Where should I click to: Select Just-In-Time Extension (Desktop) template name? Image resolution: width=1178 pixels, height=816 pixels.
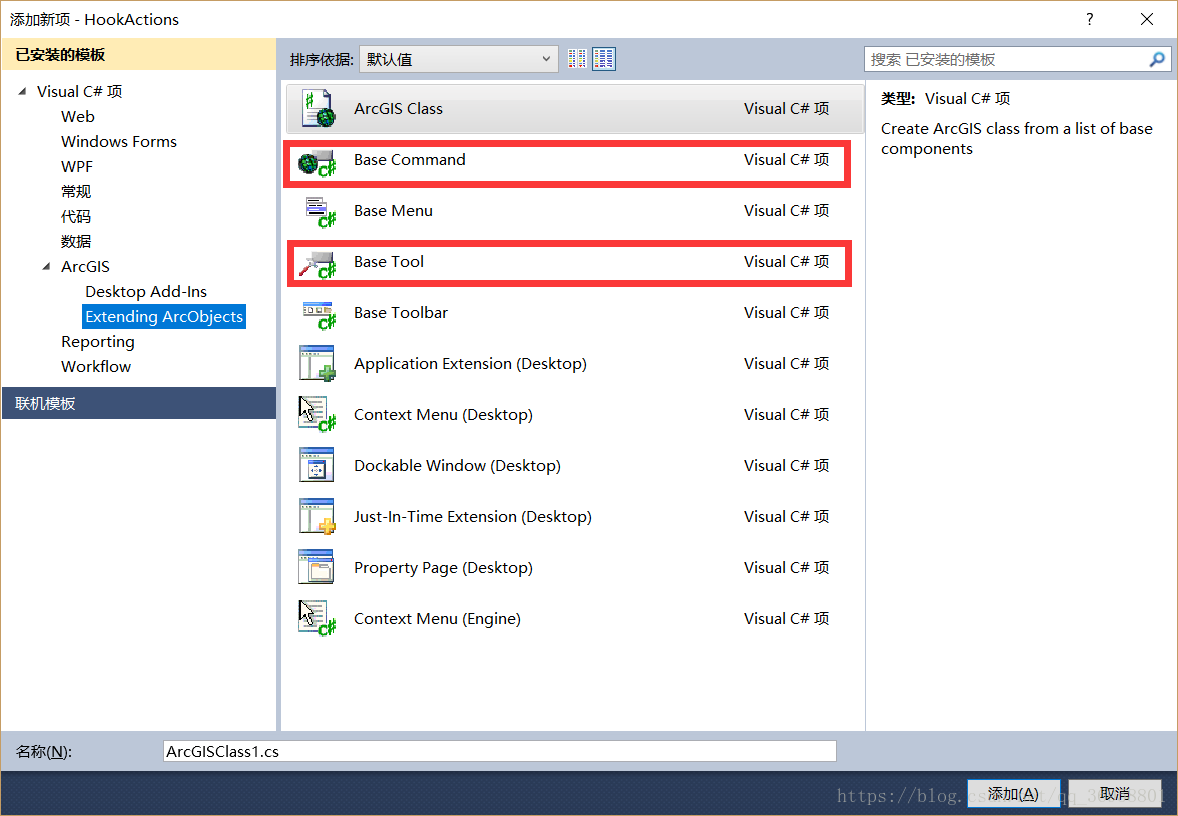coord(473,517)
